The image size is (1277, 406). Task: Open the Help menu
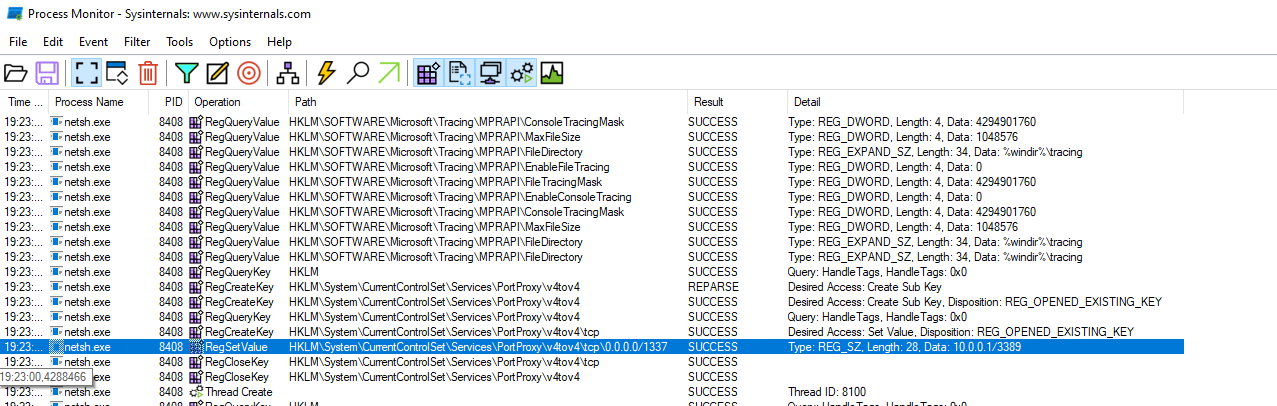280,42
